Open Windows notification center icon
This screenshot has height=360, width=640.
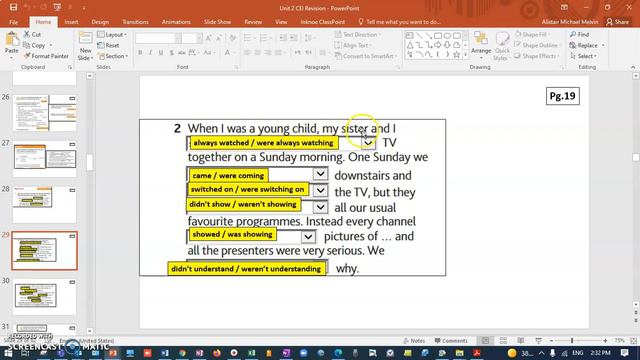[x=624, y=353]
